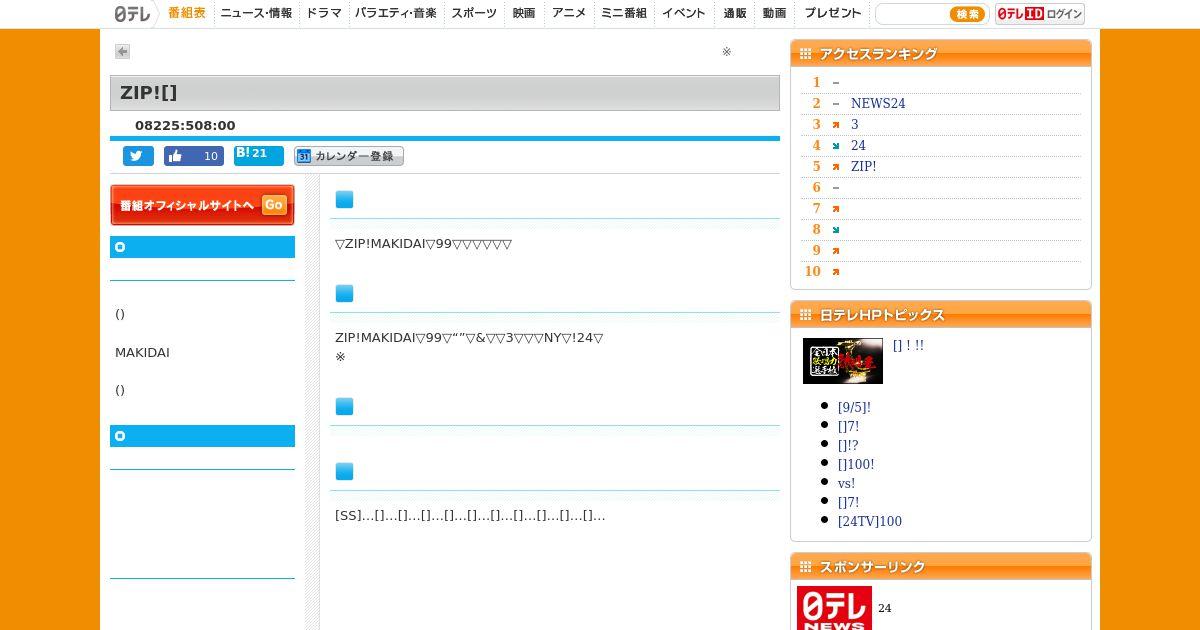Click the broadcast time '08225:508:00'
Screen dimensions: 1200x630
pyautogui.click(x=185, y=126)
